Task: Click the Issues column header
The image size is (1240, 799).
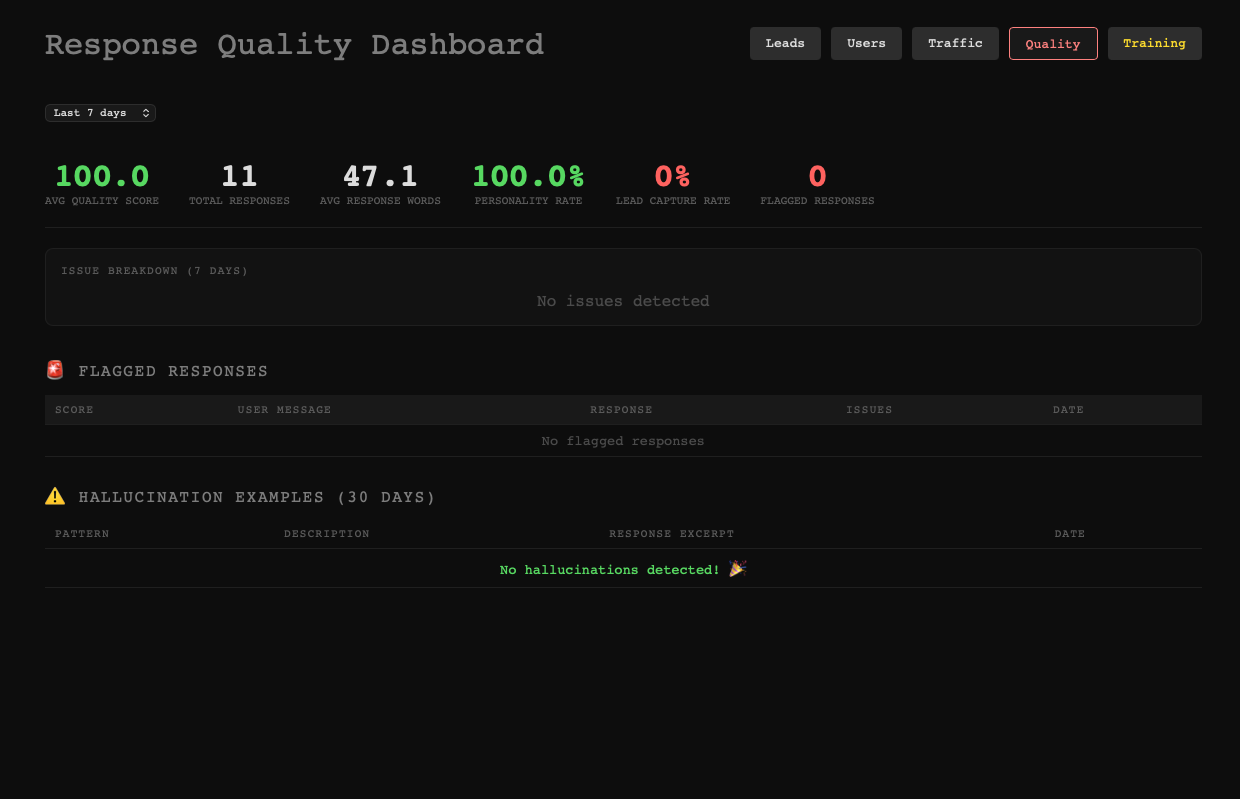Action: click(869, 410)
